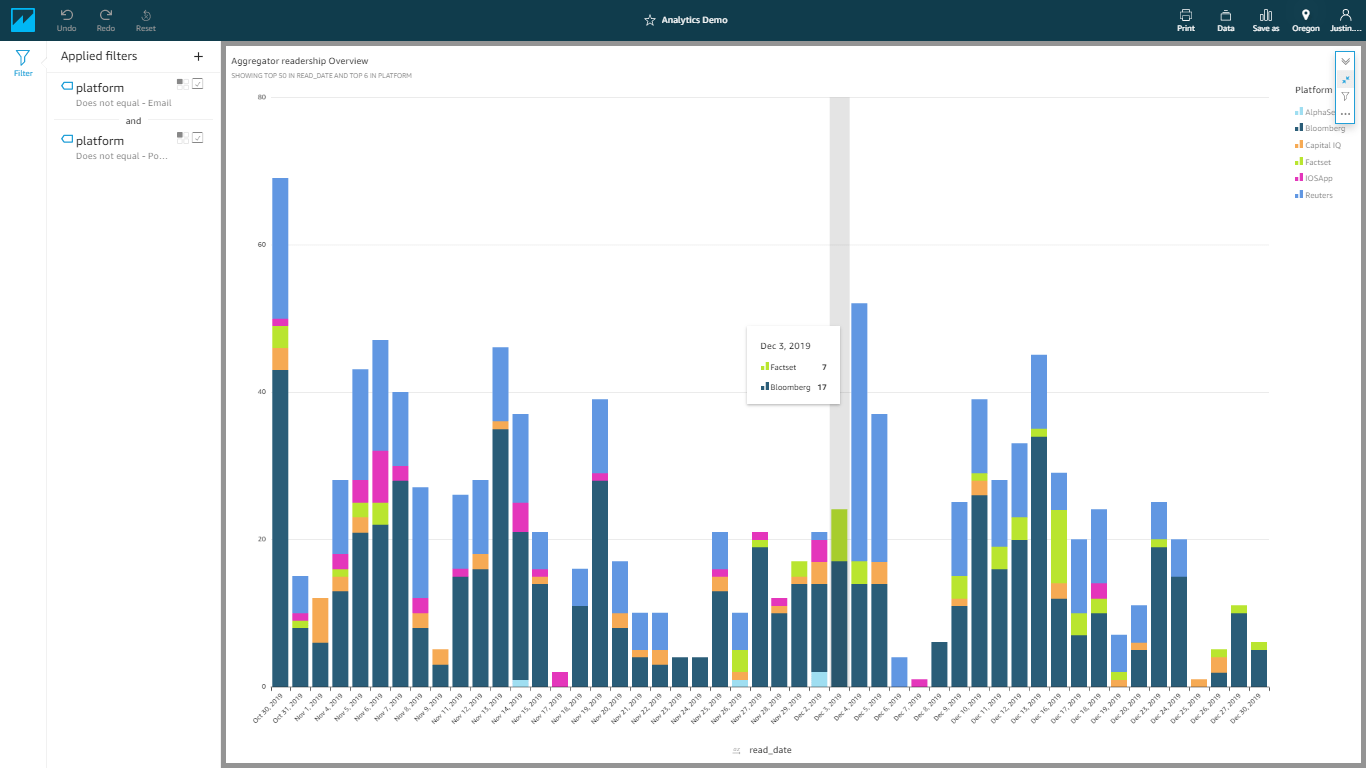Screen dimensions: 1366x768
Task: Toggle the scope grid icon for the first platform filter
Action: pos(182,84)
